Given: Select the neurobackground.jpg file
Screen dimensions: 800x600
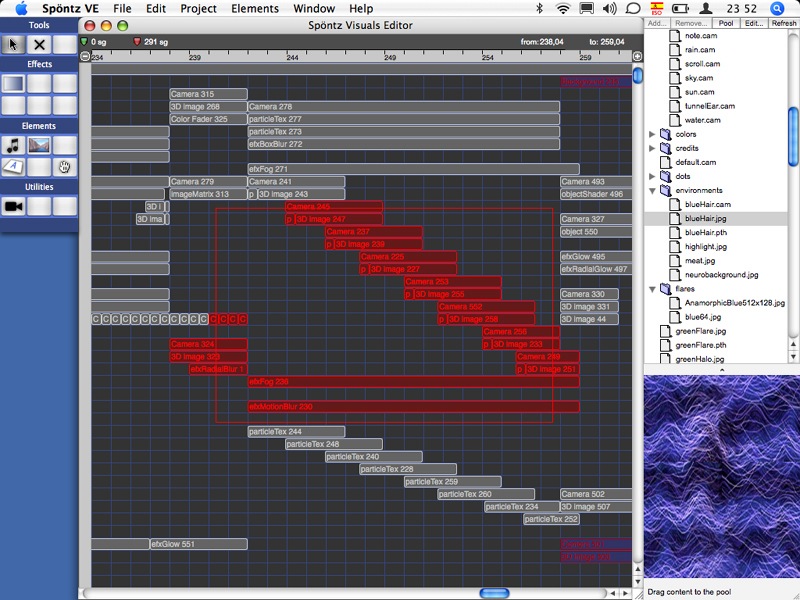Looking at the screenshot, I should pyautogui.click(x=721, y=274).
